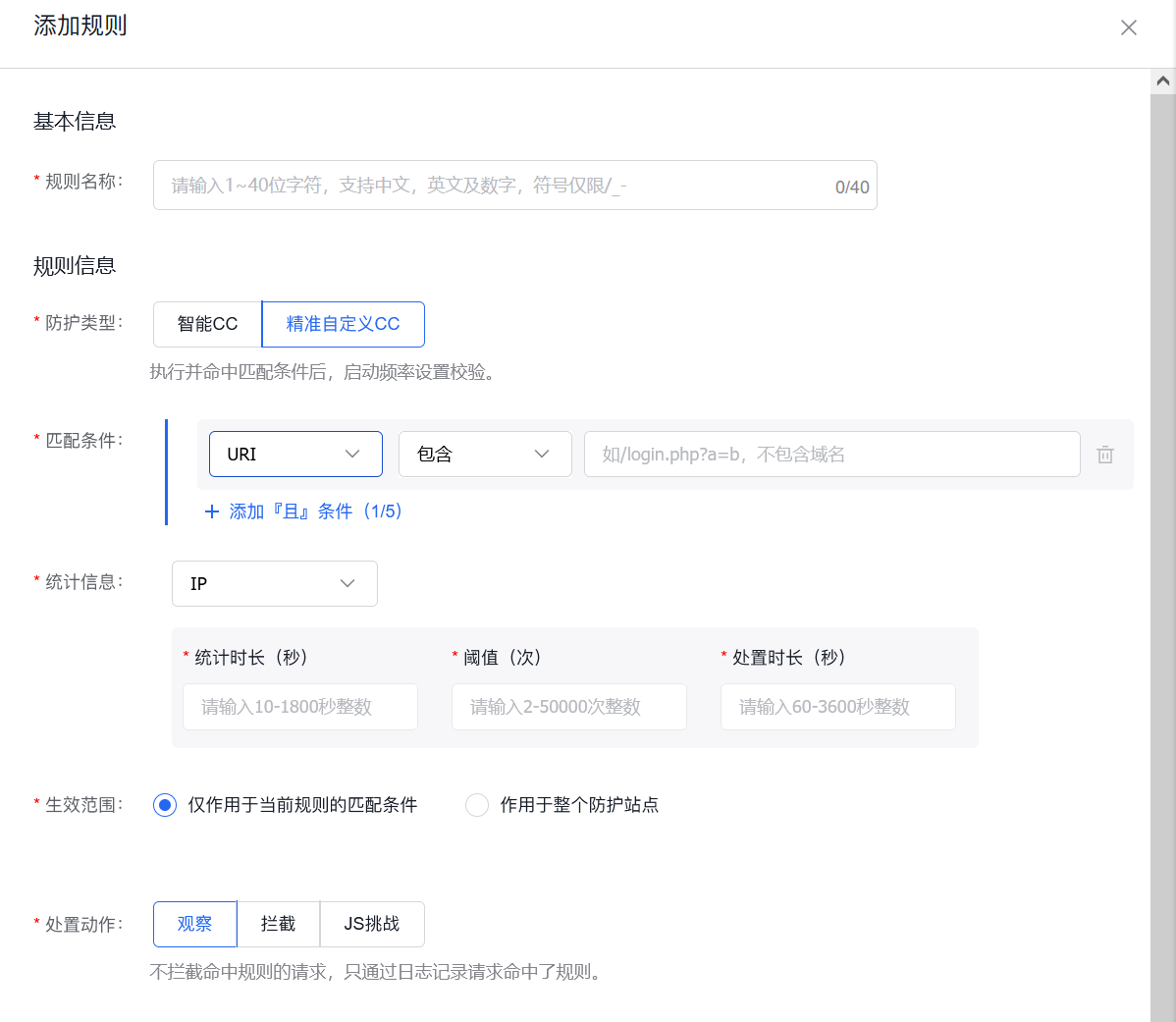1176x1022 pixels.
Task: Click the 阈值（次）input field
Action: [568, 707]
